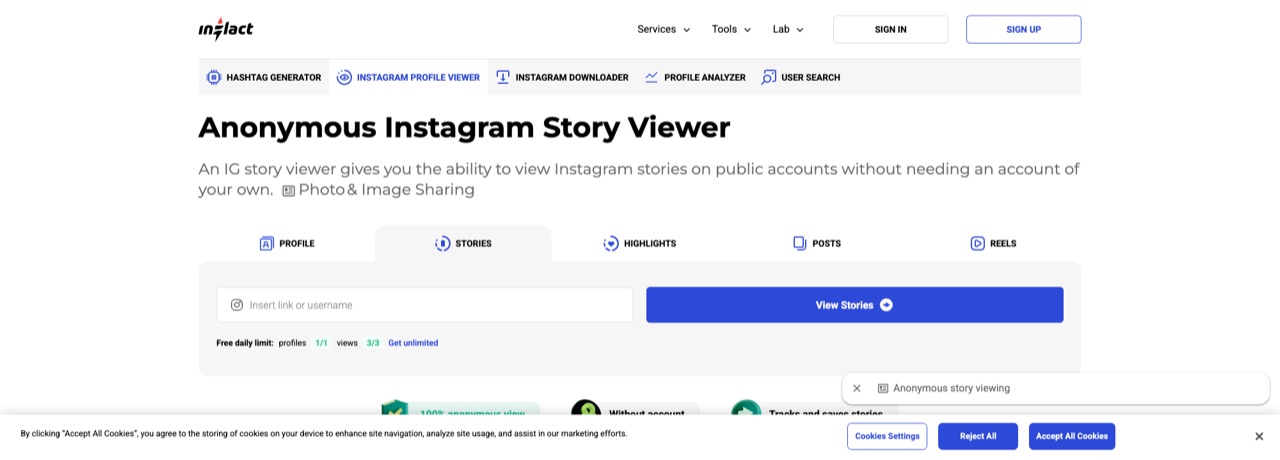Viewport: 1280px width, 460px height.
Task: Close the Anonymous story viewing popup
Action: pos(857,388)
